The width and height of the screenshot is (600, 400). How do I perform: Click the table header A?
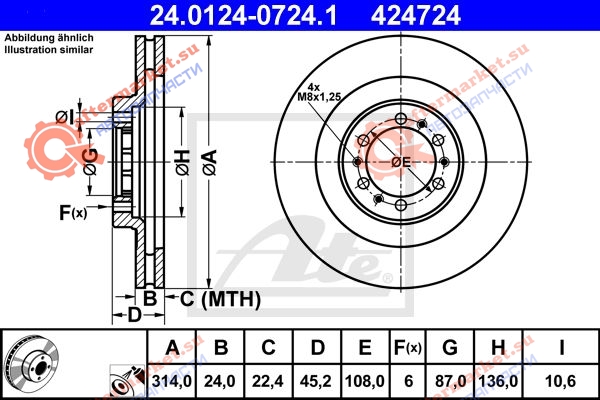click(173, 348)
